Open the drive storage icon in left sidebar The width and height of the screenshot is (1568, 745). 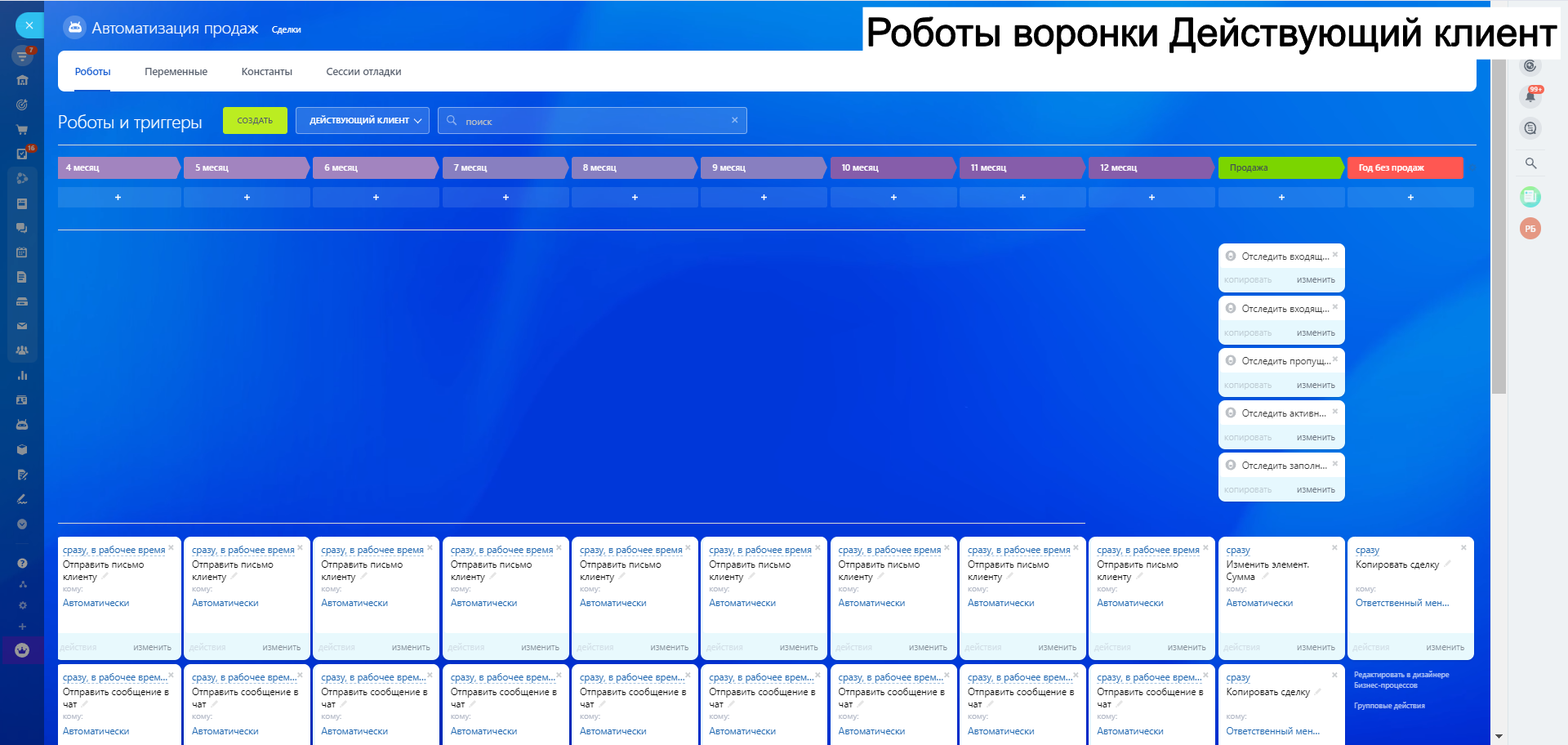pyautogui.click(x=22, y=301)
